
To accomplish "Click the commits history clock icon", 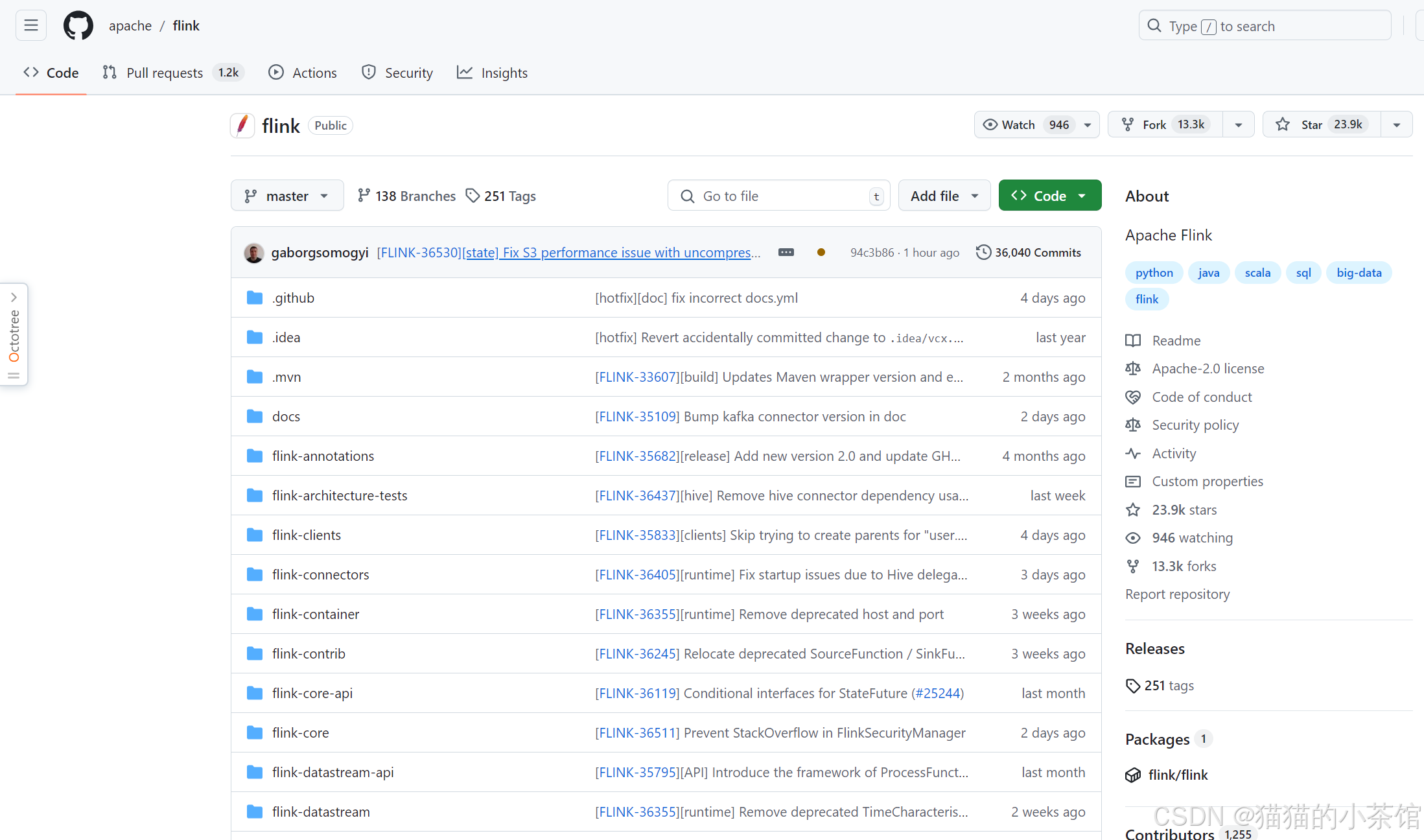I will click(983, 252).
